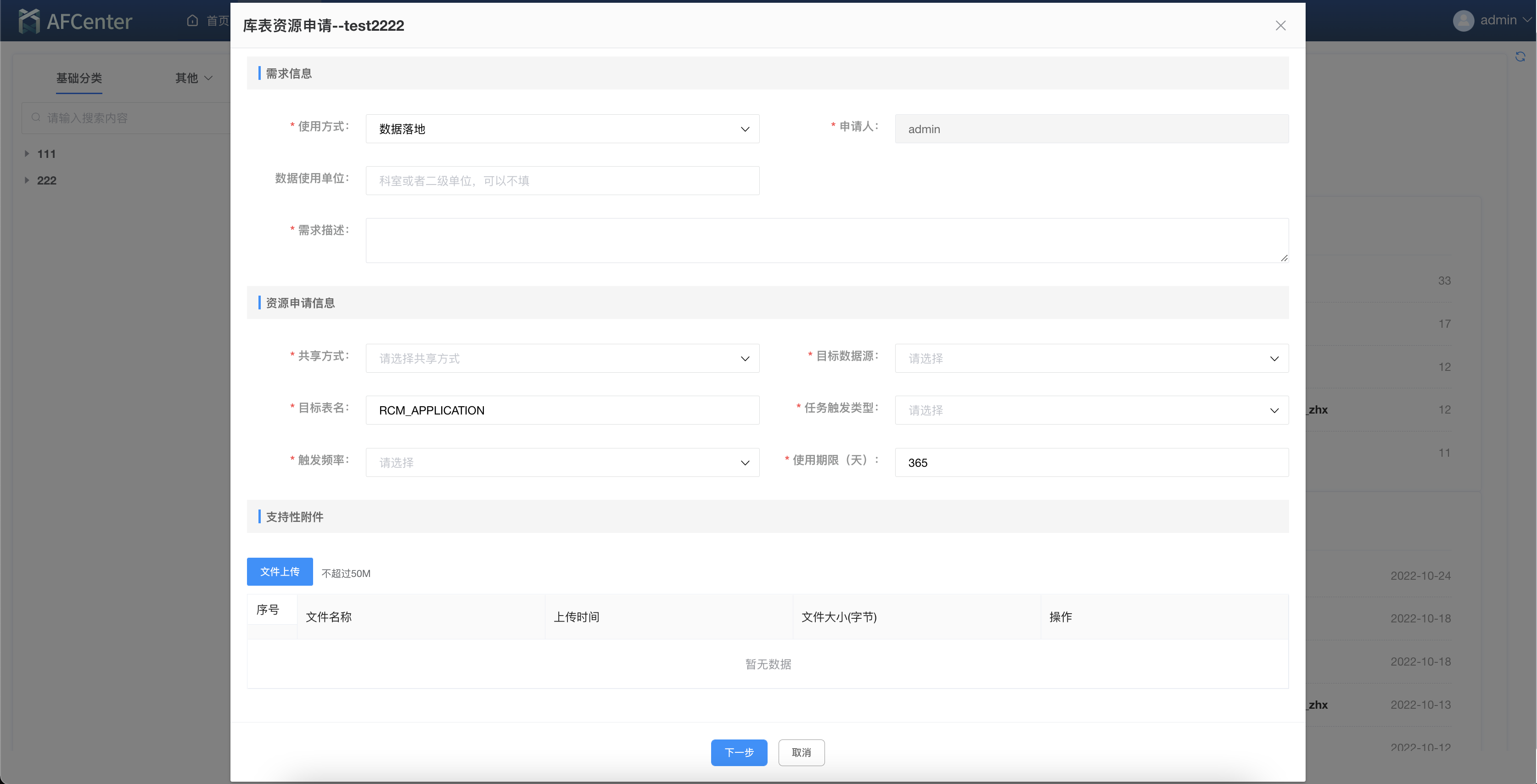Click the value 11 in background list

tap(1444, 452)
